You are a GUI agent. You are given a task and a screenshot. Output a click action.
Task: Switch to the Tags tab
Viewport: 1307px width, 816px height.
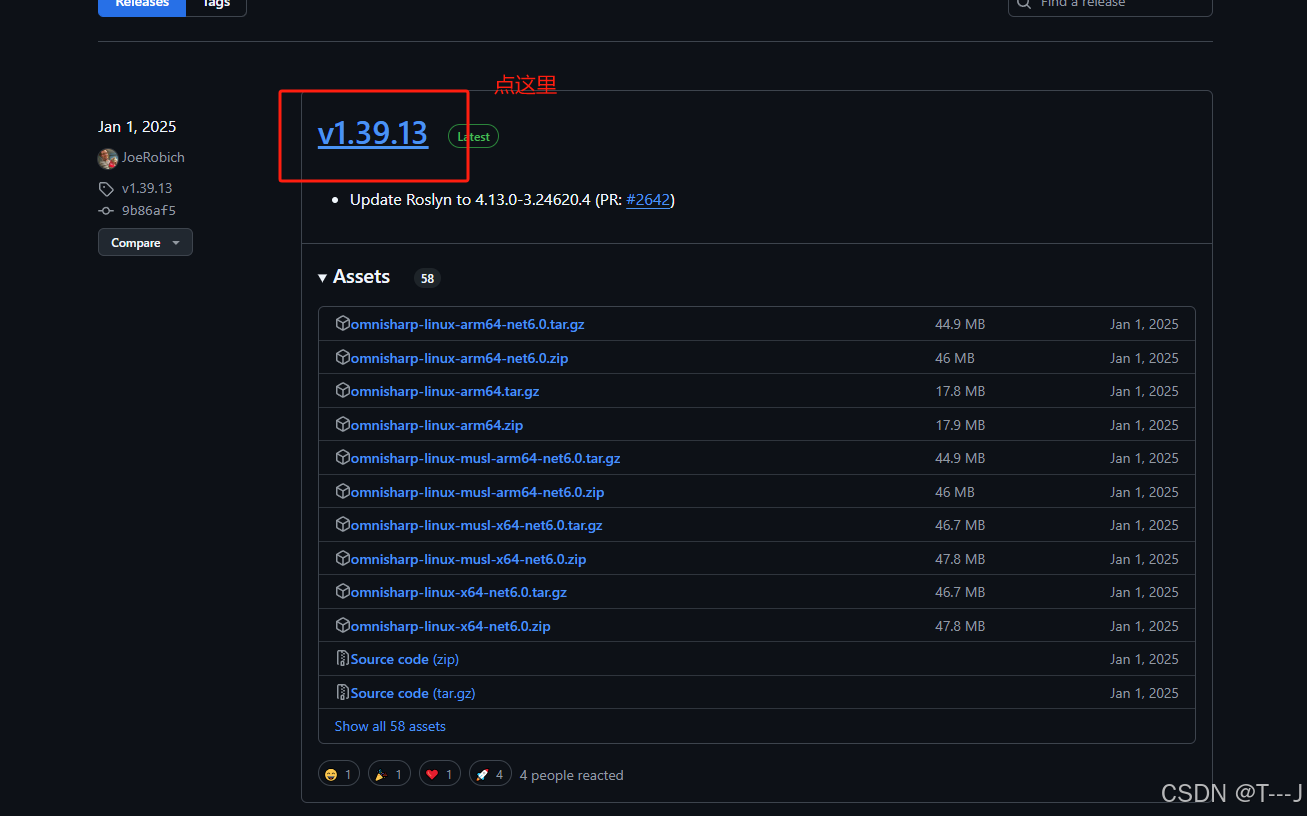click(x=216, y=4)
